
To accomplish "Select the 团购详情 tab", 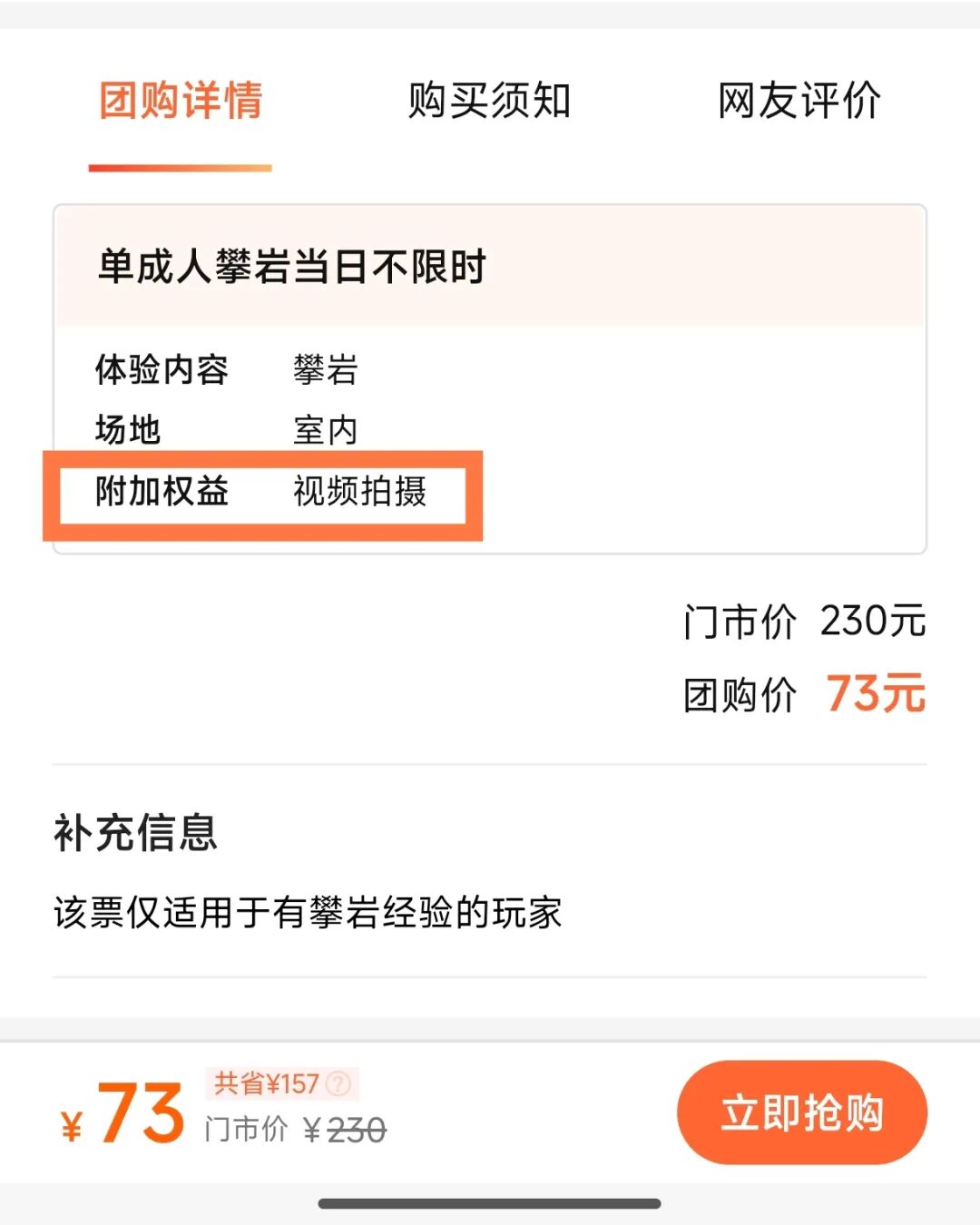I will coord(181,100).
